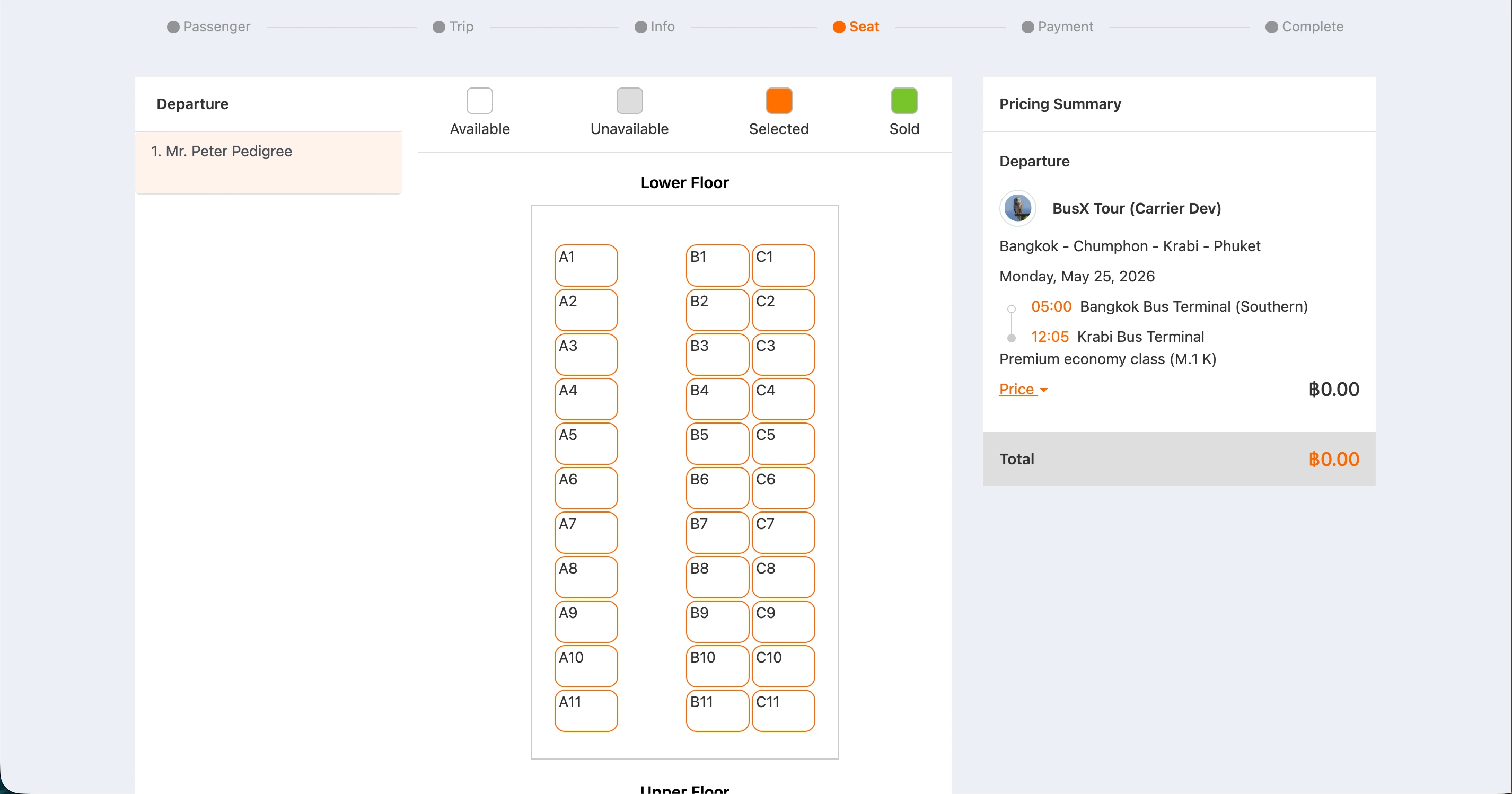Select seat A8

[x=586, y=577]
